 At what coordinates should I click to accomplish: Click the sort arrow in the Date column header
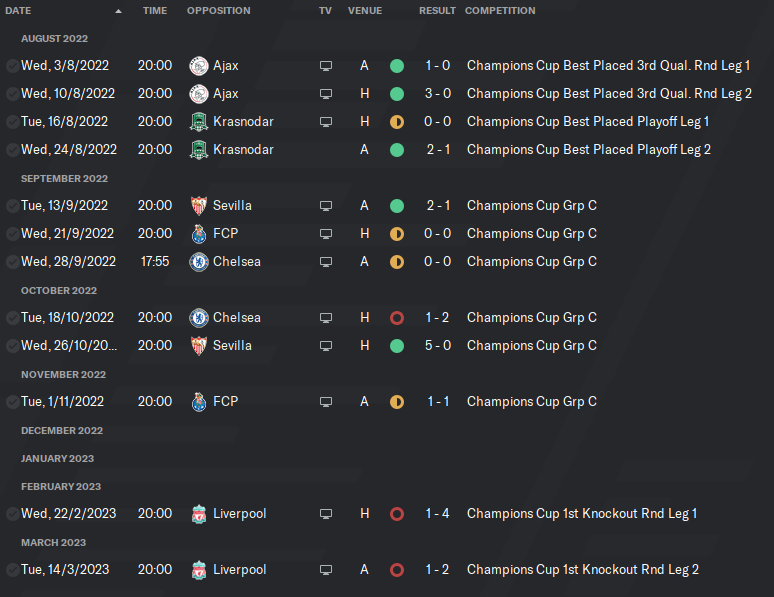pos(119,11)
